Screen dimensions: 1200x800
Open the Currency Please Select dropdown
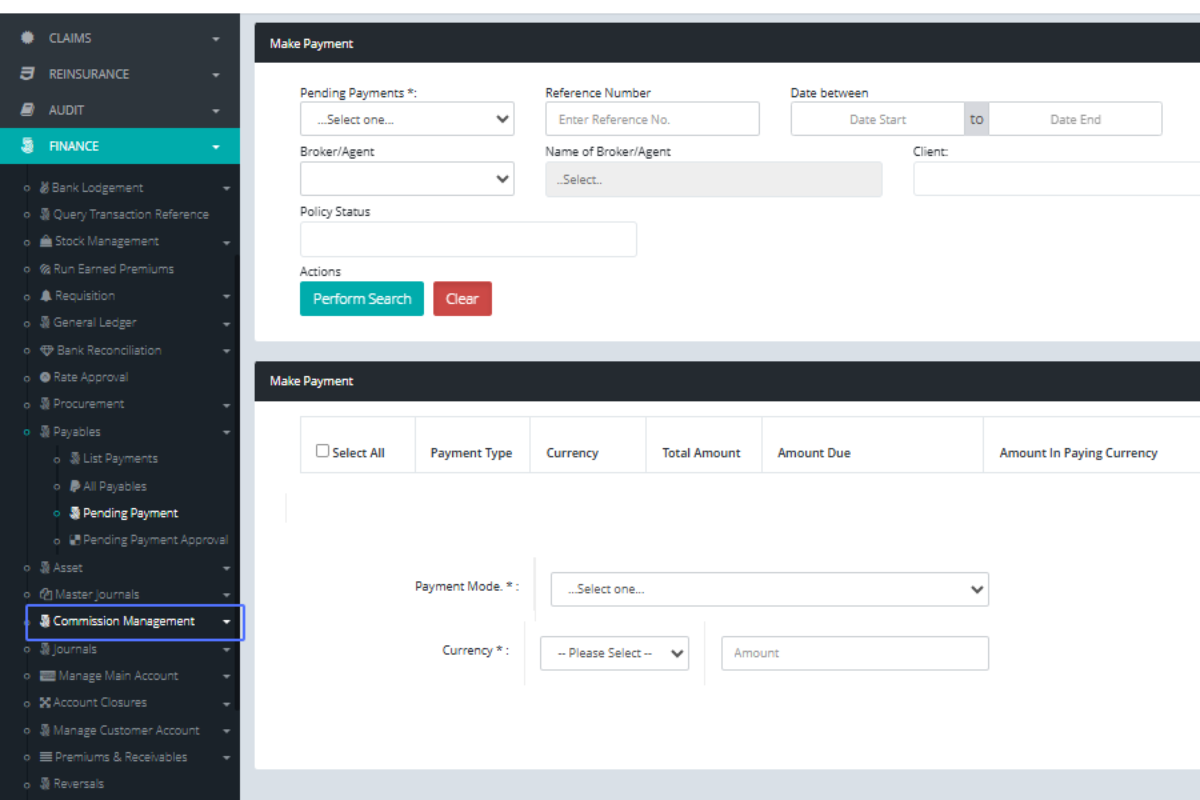[614, 653]
